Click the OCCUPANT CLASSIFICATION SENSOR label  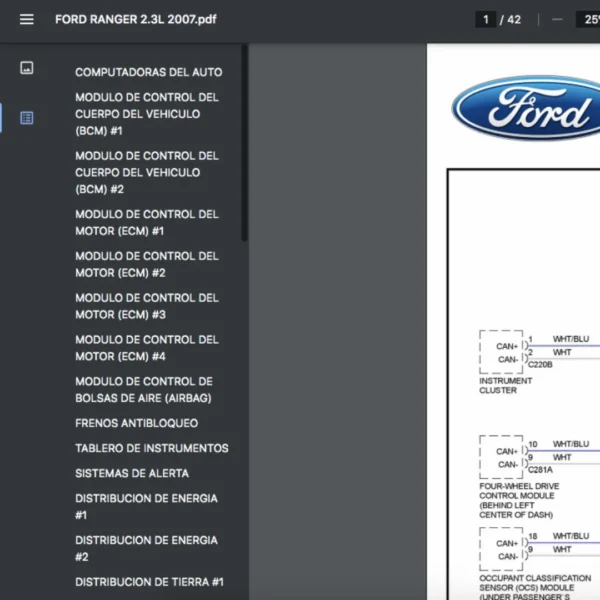pyautogui.click(x=535, y=586)
